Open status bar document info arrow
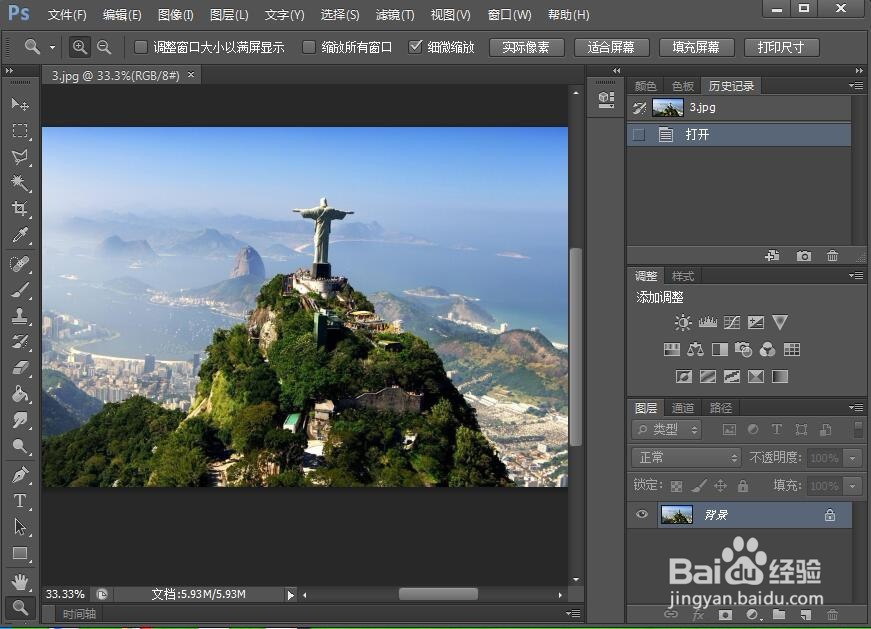This screenshot has height=629, width=871. [291, 595]
